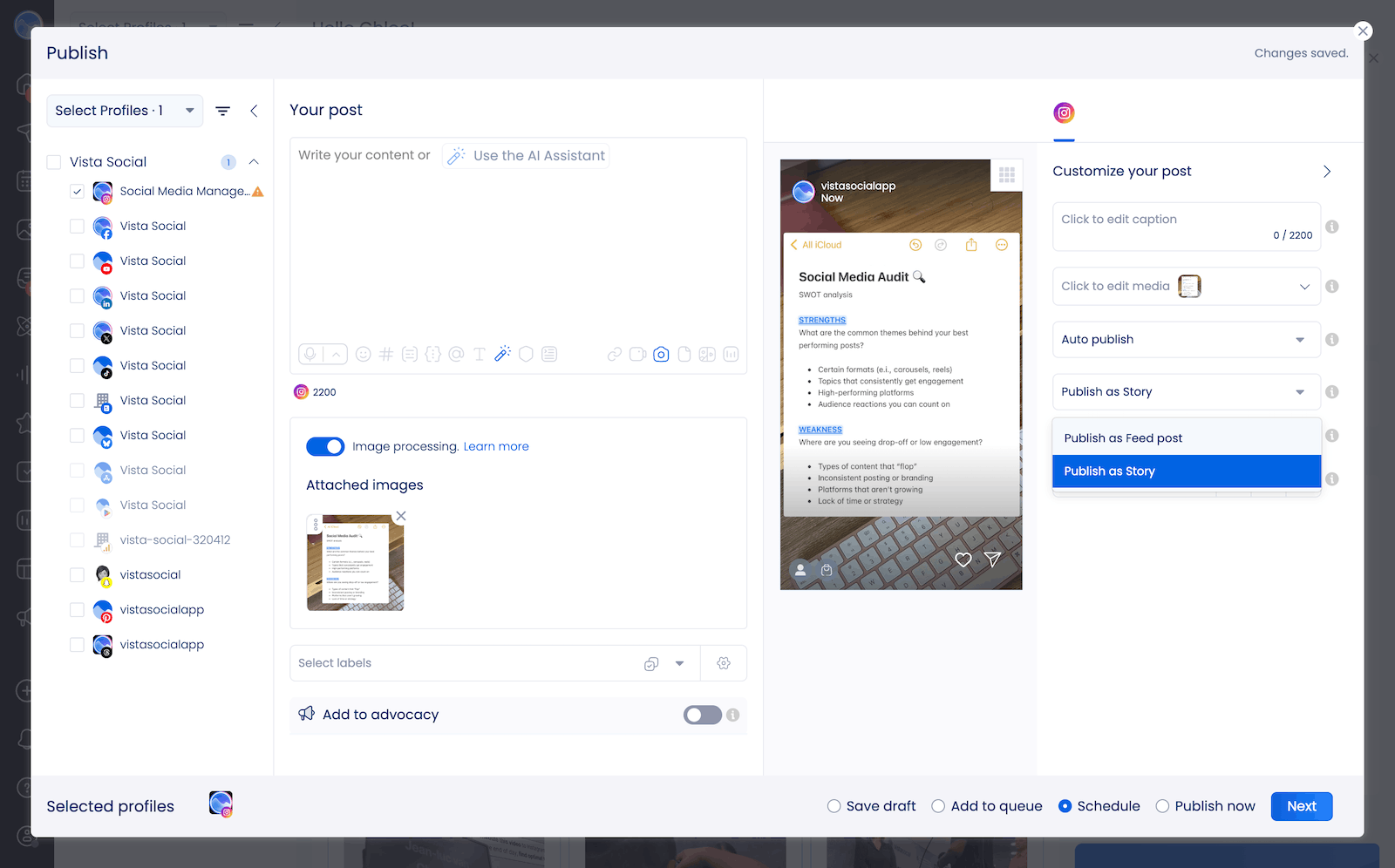Click the grid view icon on preview
This screenshot has height=868, width=1395.
click(1007, 174)
